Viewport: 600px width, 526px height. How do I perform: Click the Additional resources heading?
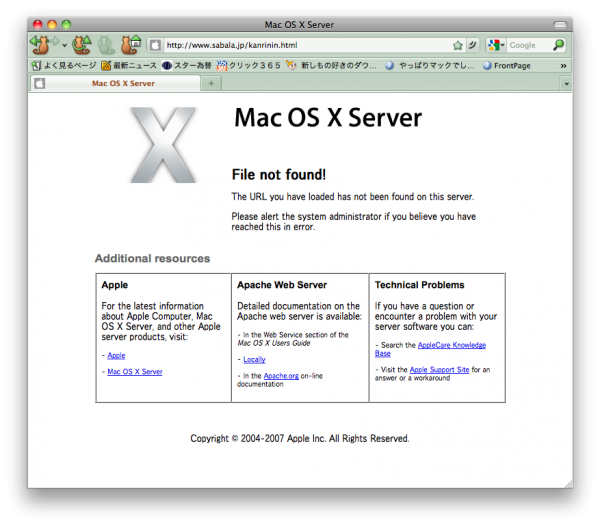(x=152, y=258)
